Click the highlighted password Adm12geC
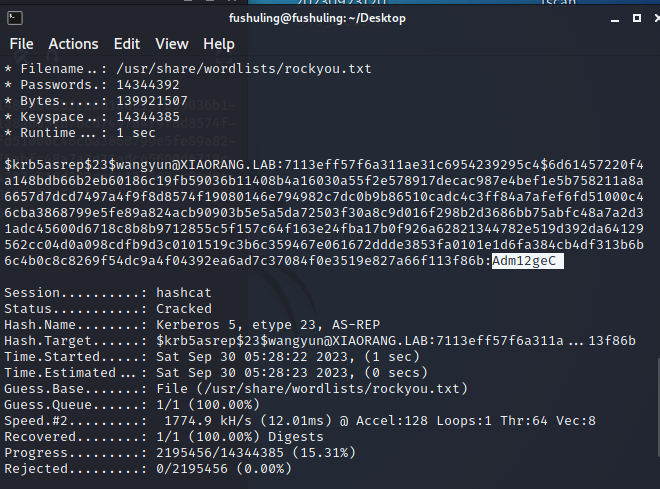Image resolution: width=660 pixels, height=489 pixels. [527, 261]
